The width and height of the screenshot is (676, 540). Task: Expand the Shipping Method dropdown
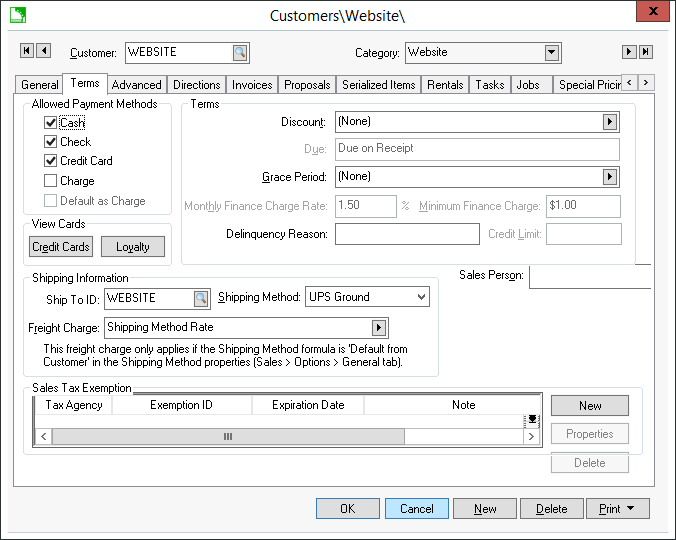pos(421,298)
